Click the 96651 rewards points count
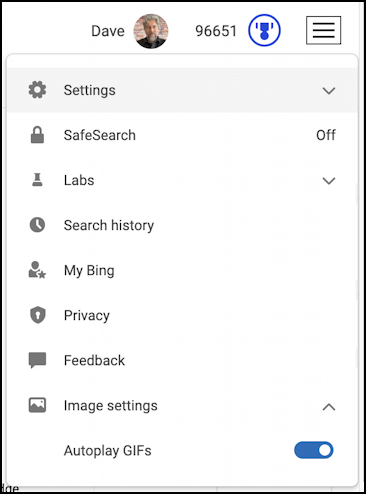Screen dimensions: 366x494 216,31
